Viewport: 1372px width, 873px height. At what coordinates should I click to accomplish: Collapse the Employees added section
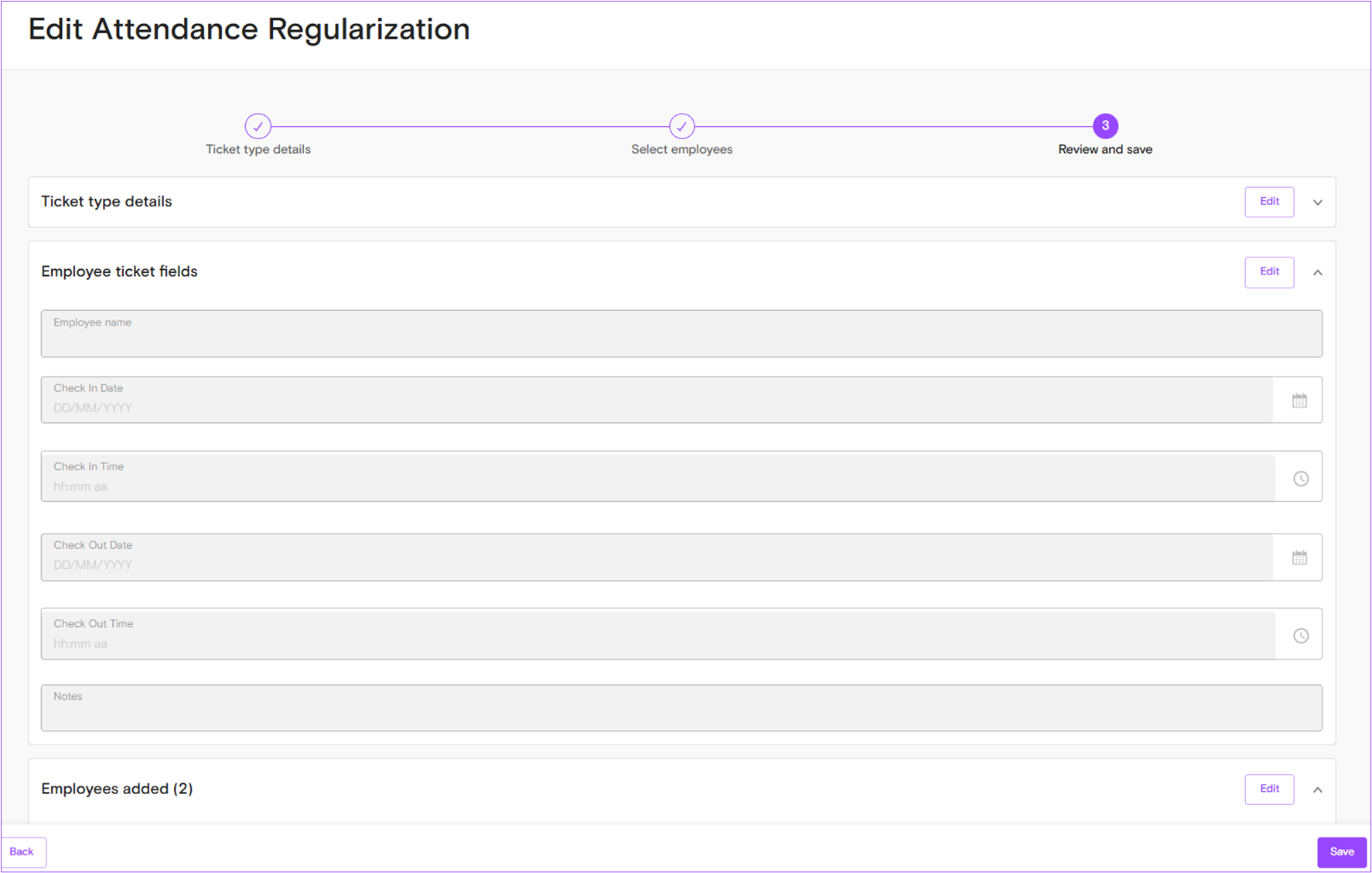[x=1317, y=790]
